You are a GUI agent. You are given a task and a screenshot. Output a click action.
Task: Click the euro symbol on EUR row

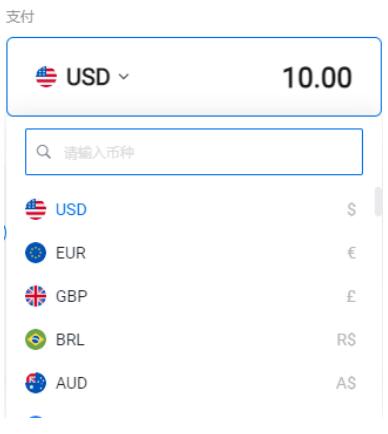coord(351,253)
